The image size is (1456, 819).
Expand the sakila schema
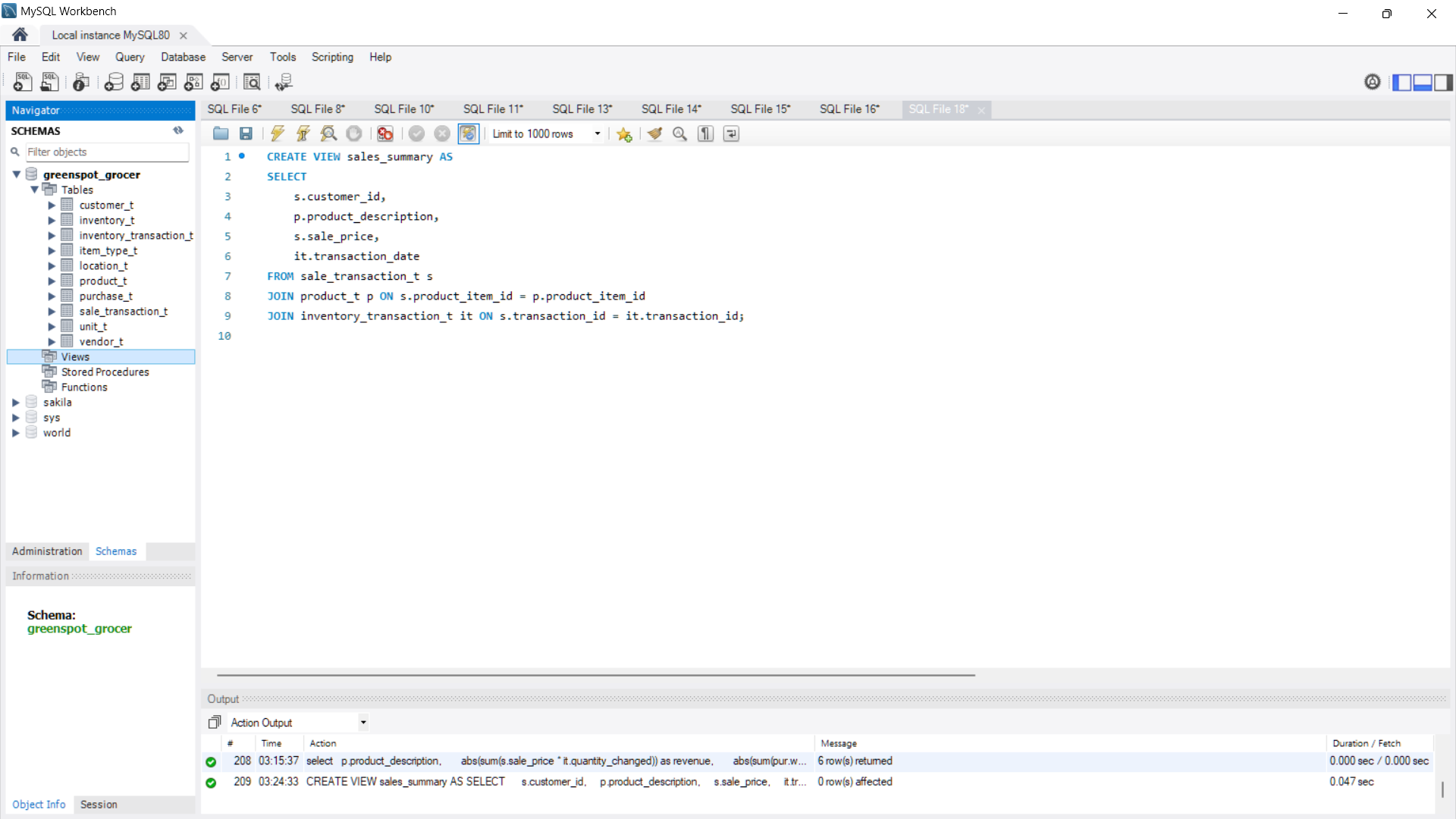(16, 403)
